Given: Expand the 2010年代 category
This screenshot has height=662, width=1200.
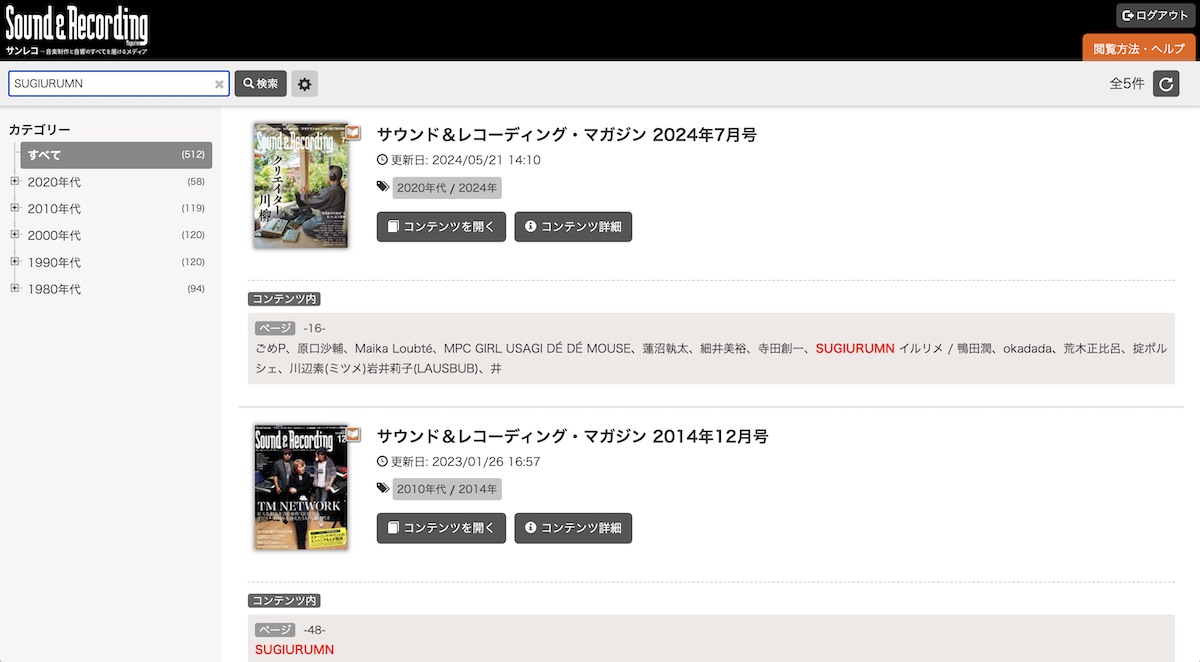Looking at the screenshot, I should (x=14, y=209).
